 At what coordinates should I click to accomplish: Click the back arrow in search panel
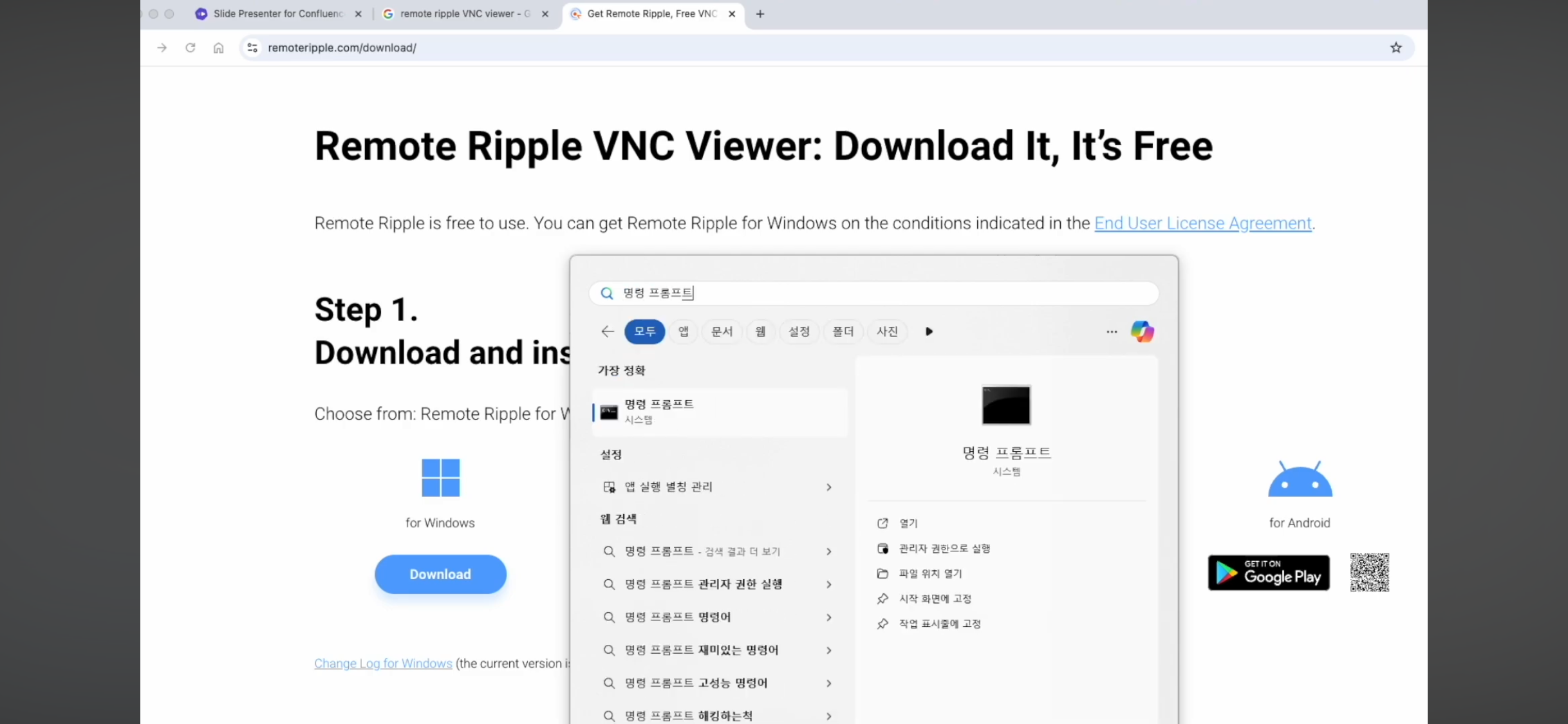(607, 331)
